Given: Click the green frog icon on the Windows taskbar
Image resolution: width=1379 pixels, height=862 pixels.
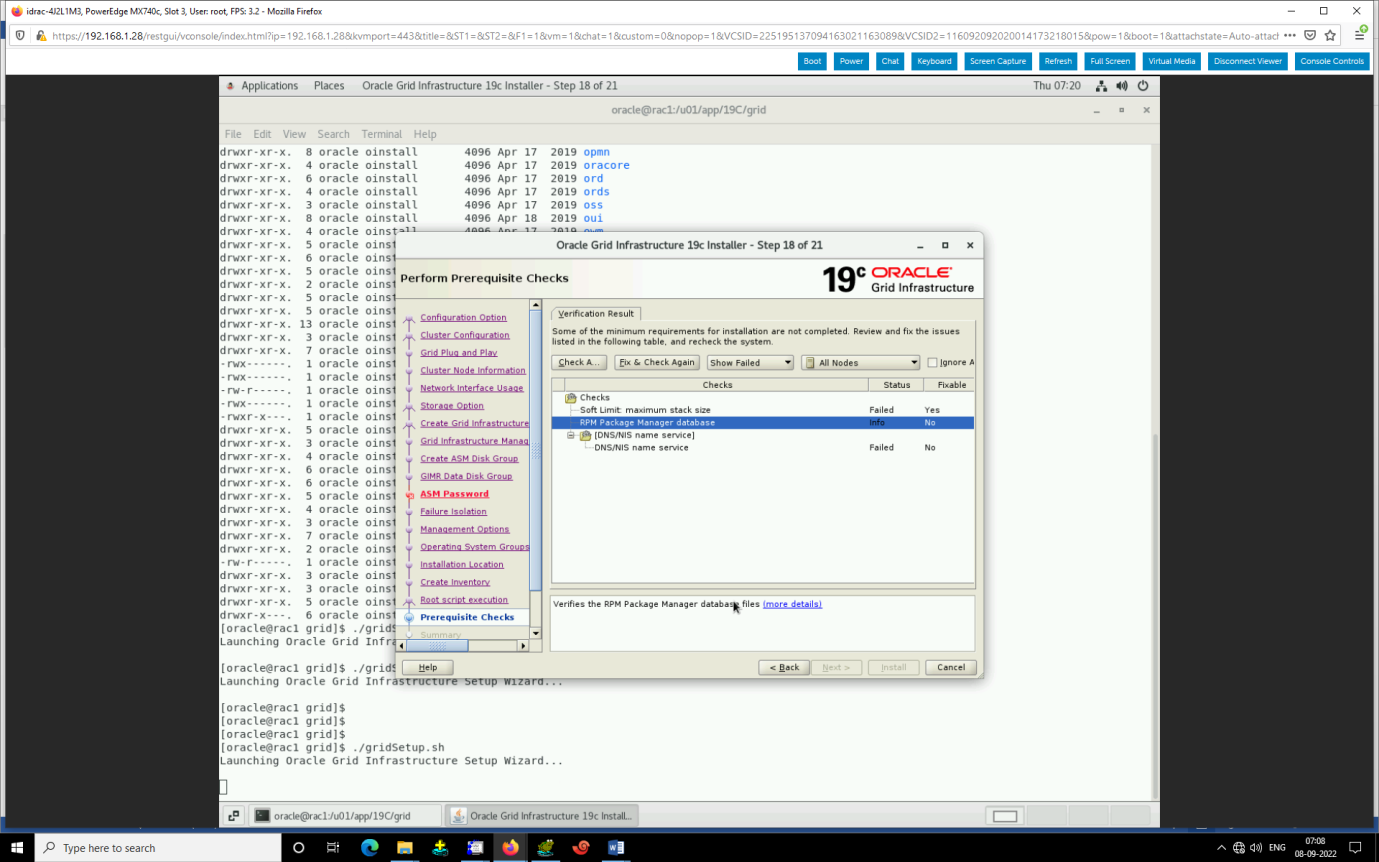Looking at the screenshot, I should pos(545,847).
